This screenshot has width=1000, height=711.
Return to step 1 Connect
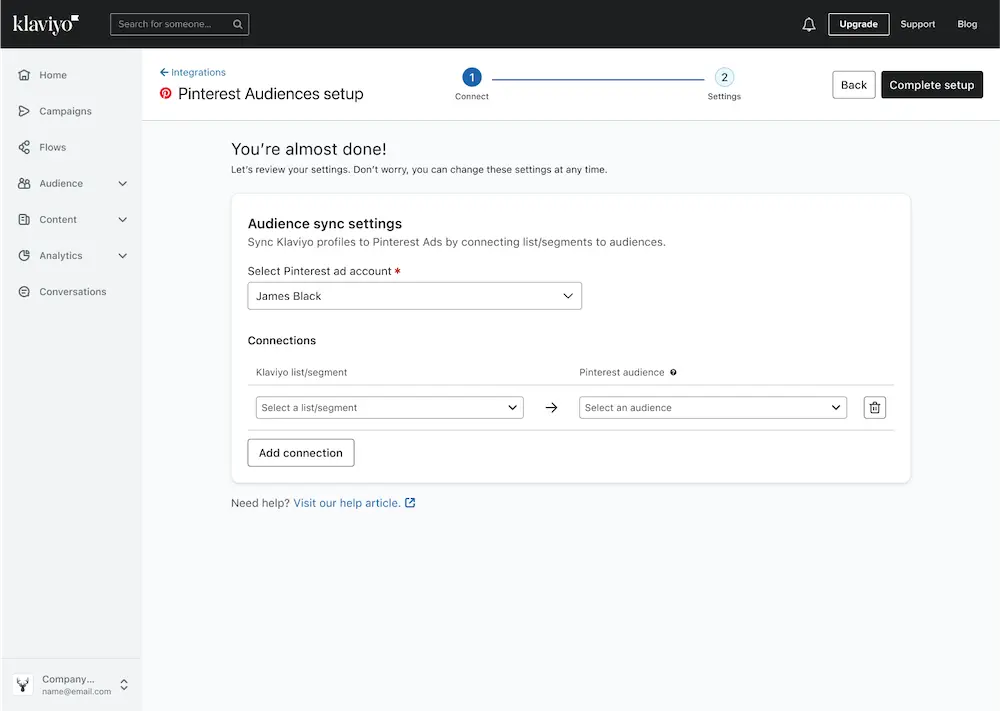click(471, 77)
